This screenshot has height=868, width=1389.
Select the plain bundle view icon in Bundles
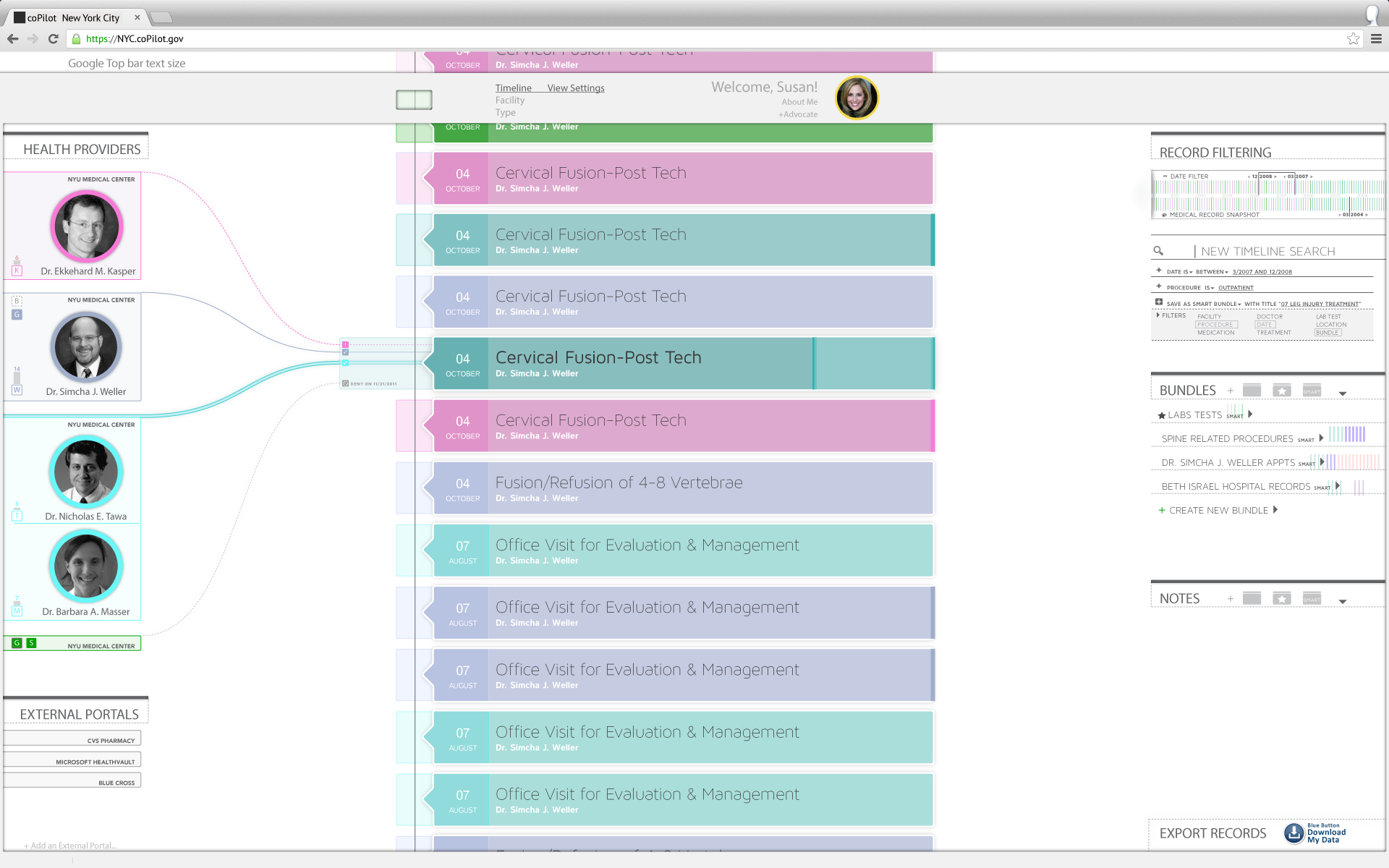[x=1252, y=391]
